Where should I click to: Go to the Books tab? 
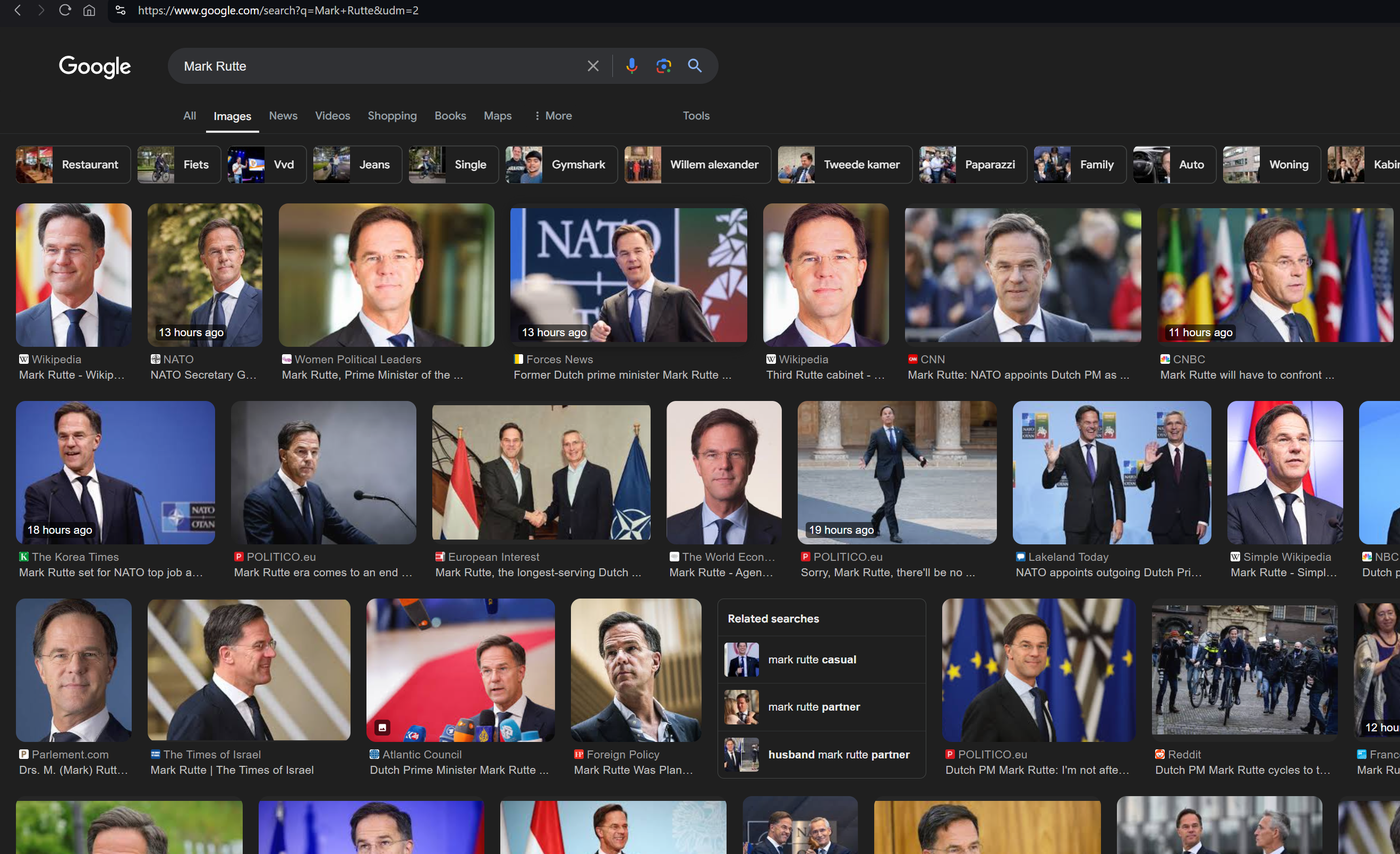tap(450, 116)
